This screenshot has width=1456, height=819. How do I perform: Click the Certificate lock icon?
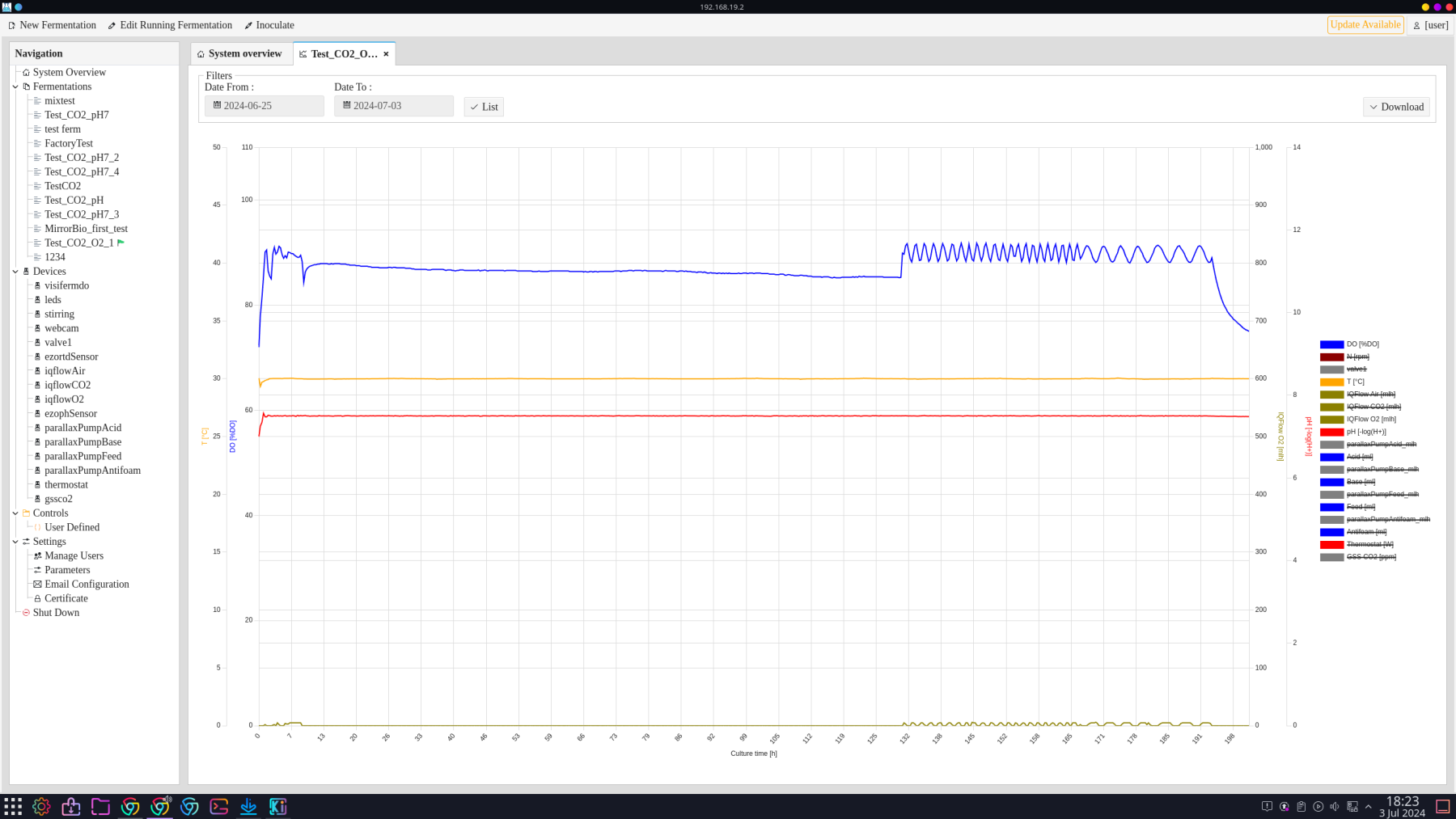coord(37,599)
